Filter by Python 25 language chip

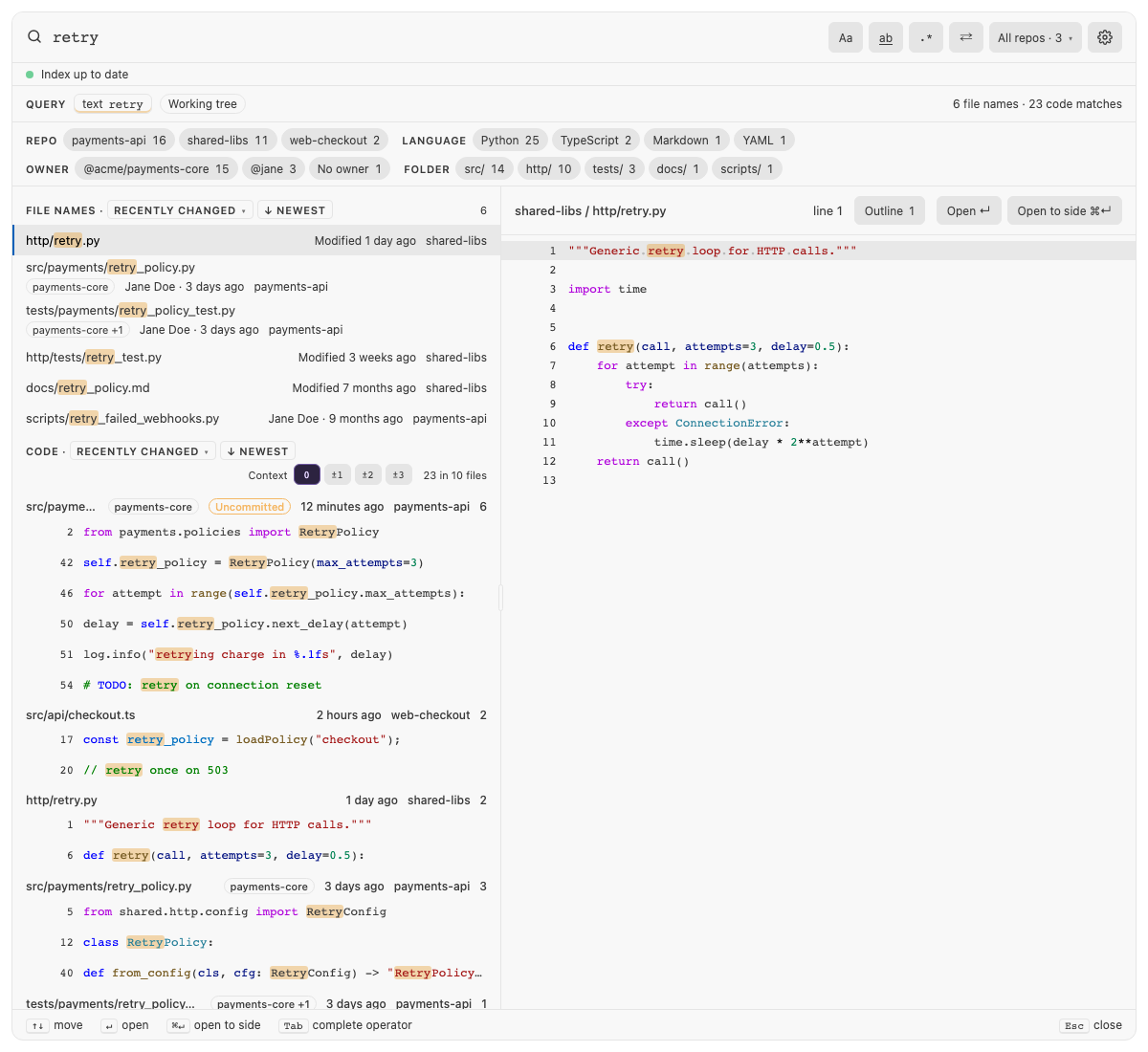tap(510, 141)
